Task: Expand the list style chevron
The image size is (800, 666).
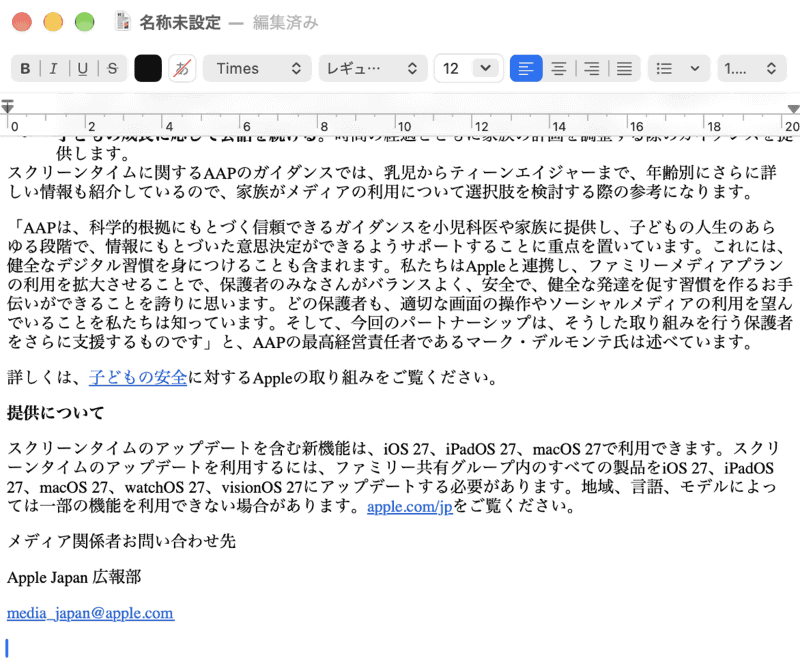Action: (694, 68)
